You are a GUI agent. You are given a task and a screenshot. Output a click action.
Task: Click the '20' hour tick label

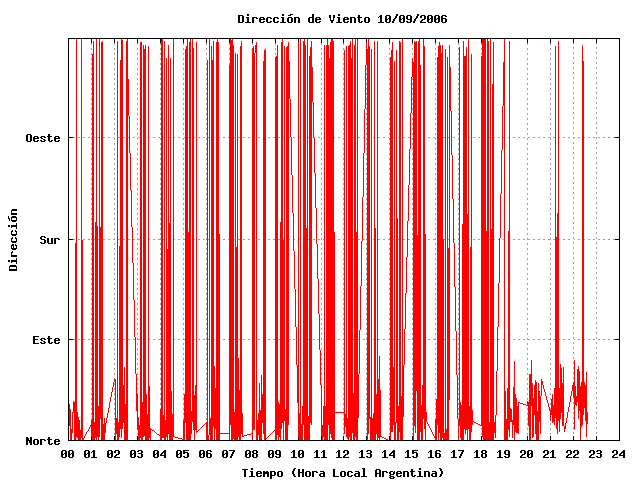pyautogui.click(x=527, y=454)
